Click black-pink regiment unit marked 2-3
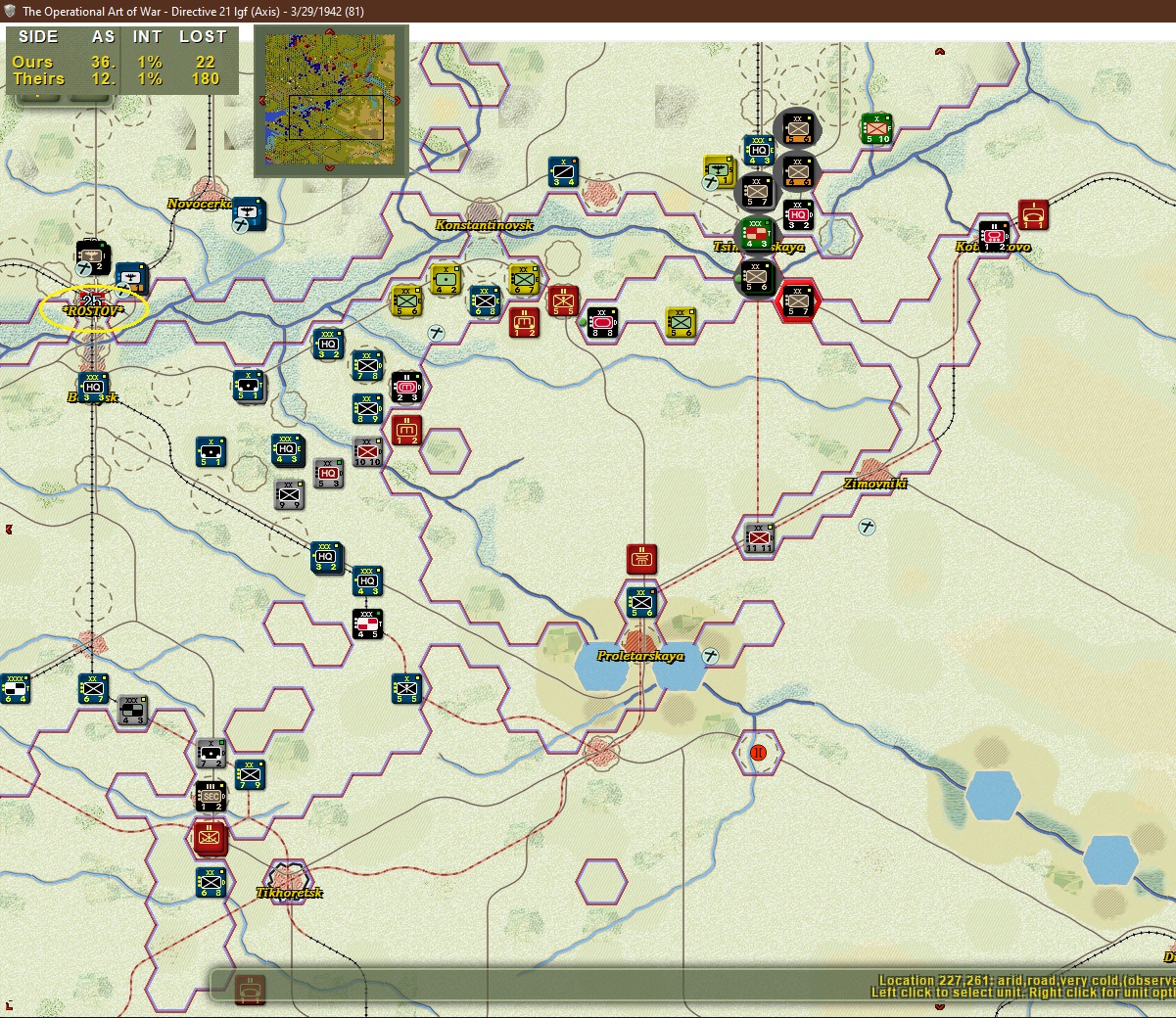 [x=406, y=387]
